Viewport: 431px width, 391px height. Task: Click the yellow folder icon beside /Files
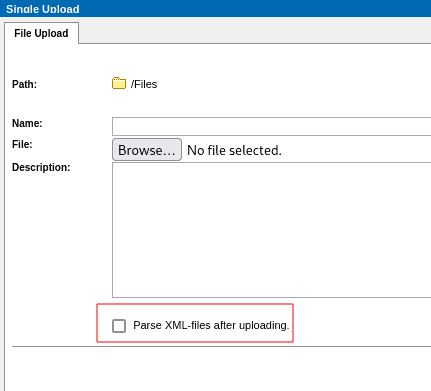click(119, 83)
